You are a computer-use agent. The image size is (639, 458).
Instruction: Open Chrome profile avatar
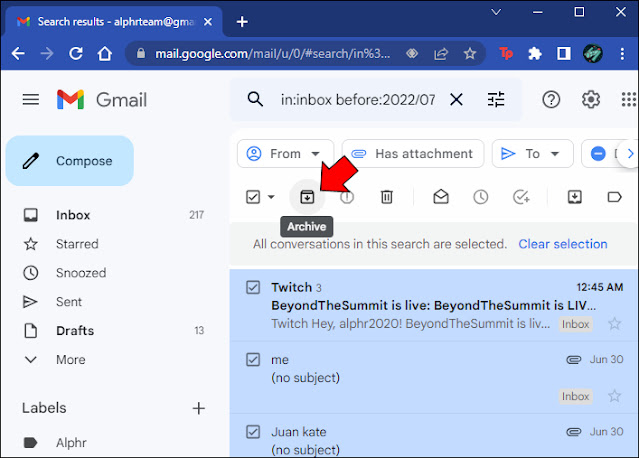(593, 53)
